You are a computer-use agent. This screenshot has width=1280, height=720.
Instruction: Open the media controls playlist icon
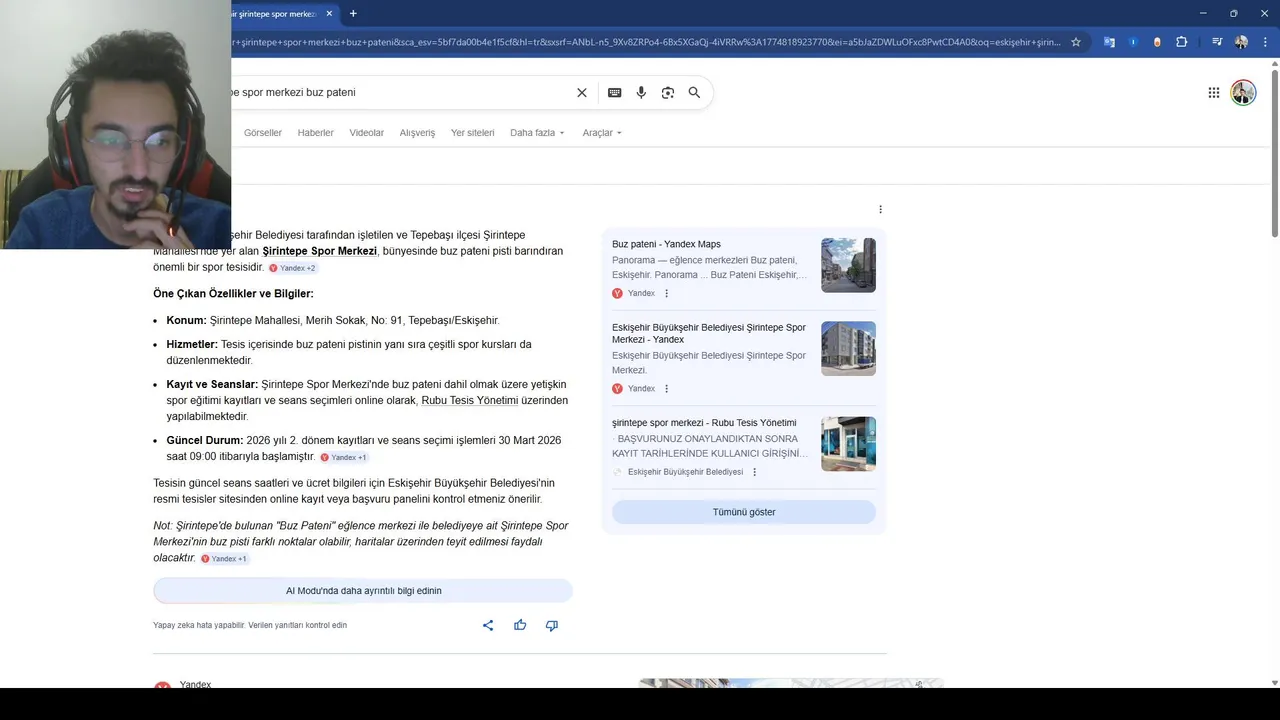(x=1217, y=42)
